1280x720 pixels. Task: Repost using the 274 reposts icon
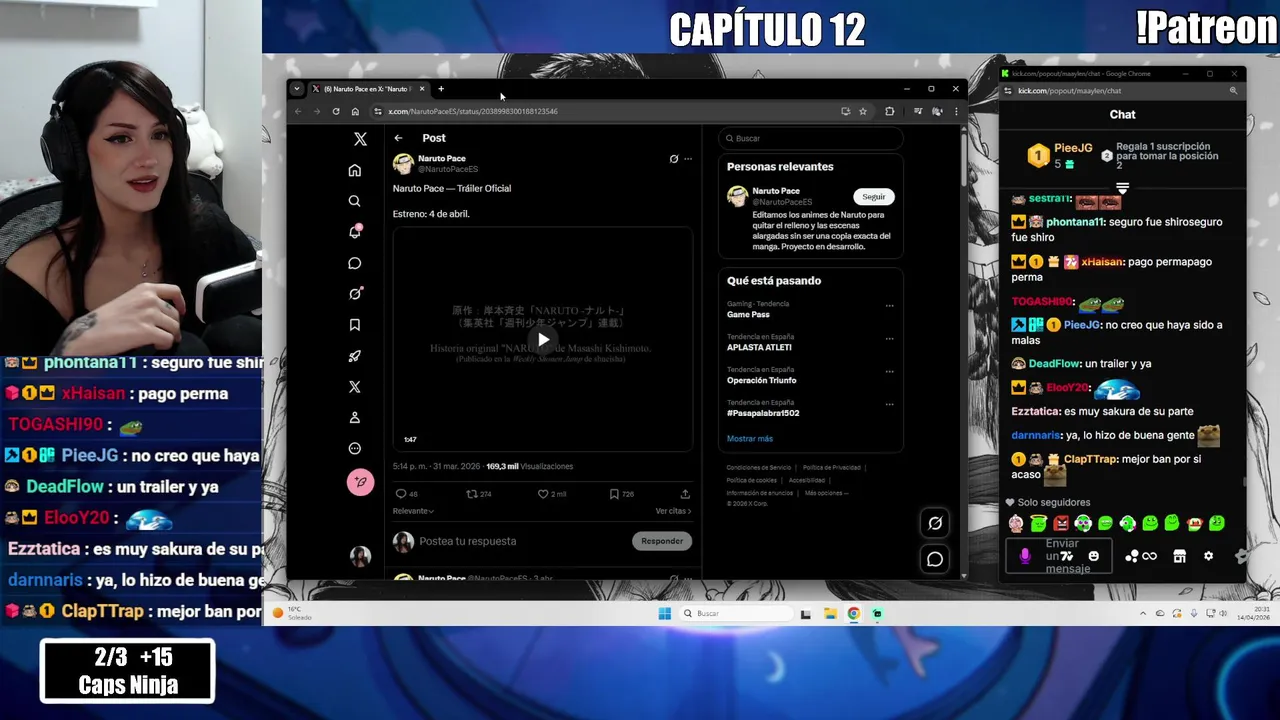tap(472, 494)
